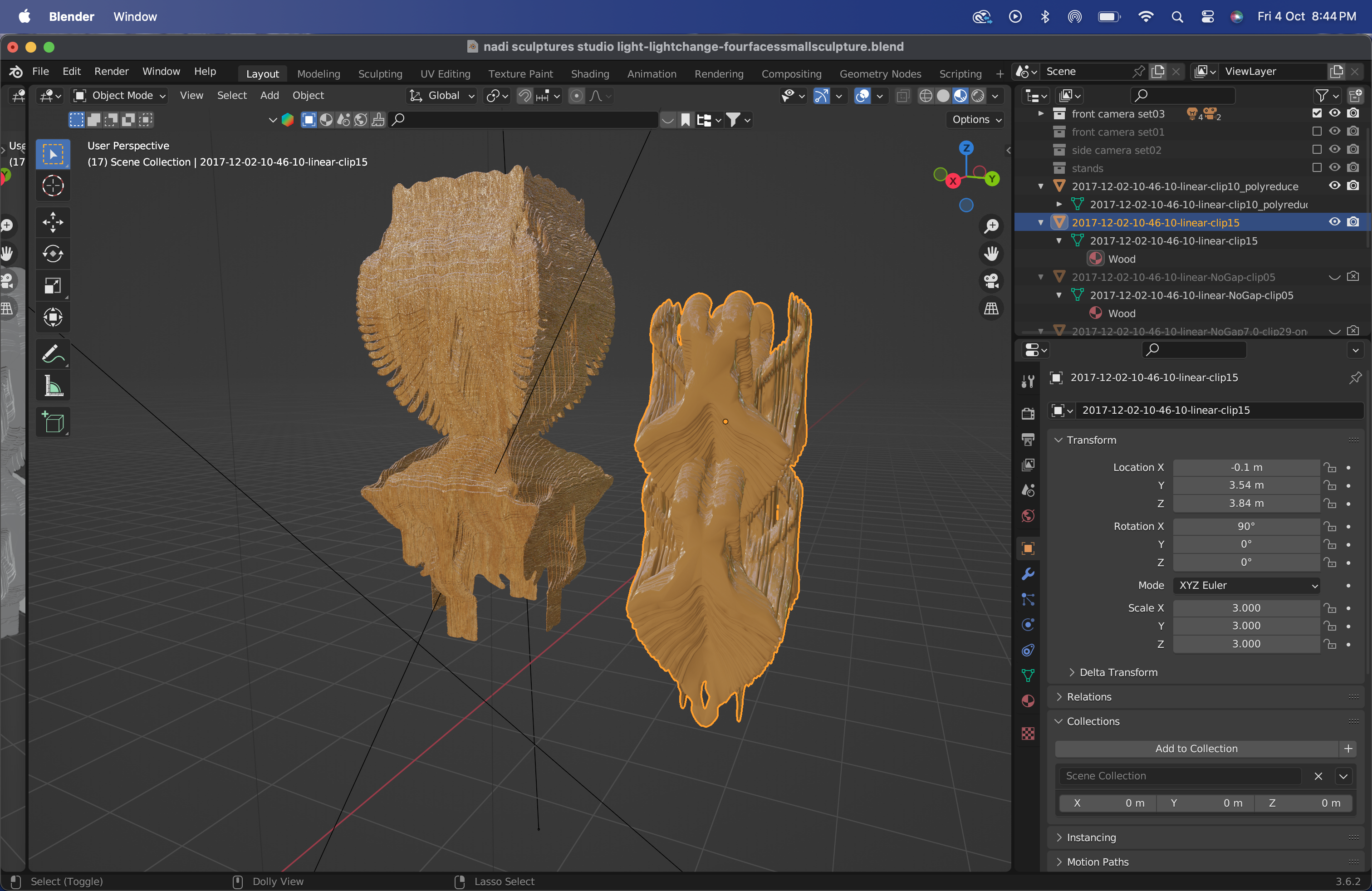Select the Annotate pencil tool
This screenshot has height=891, width=1372.
pyautogui.click(x=53, y=354)
